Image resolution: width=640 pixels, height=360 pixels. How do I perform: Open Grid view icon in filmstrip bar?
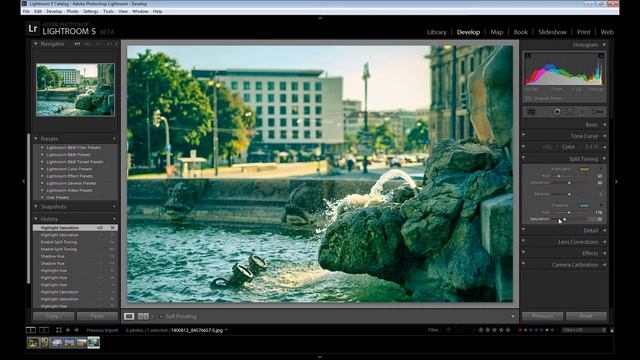(x=59, y=330)
